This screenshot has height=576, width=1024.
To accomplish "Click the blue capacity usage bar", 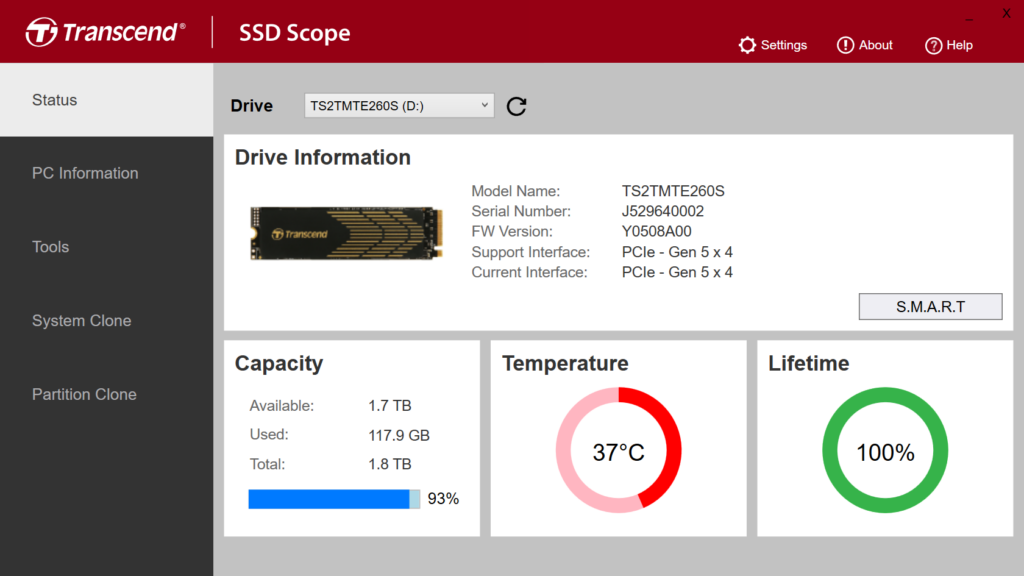I will tap(329, 499).
